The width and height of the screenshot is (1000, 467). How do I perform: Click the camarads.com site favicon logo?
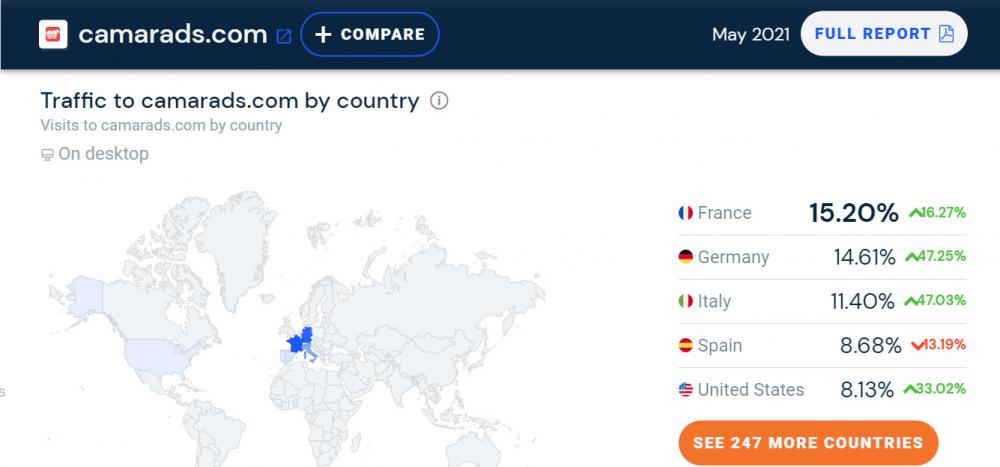coord(53,34)
